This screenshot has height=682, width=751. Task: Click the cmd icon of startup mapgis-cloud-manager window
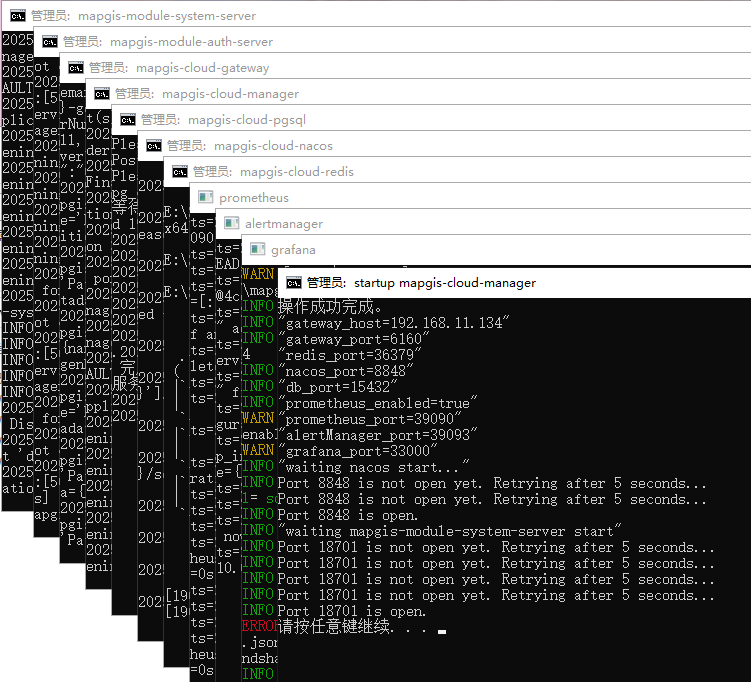pyautogui.click(x=294, y=283)
